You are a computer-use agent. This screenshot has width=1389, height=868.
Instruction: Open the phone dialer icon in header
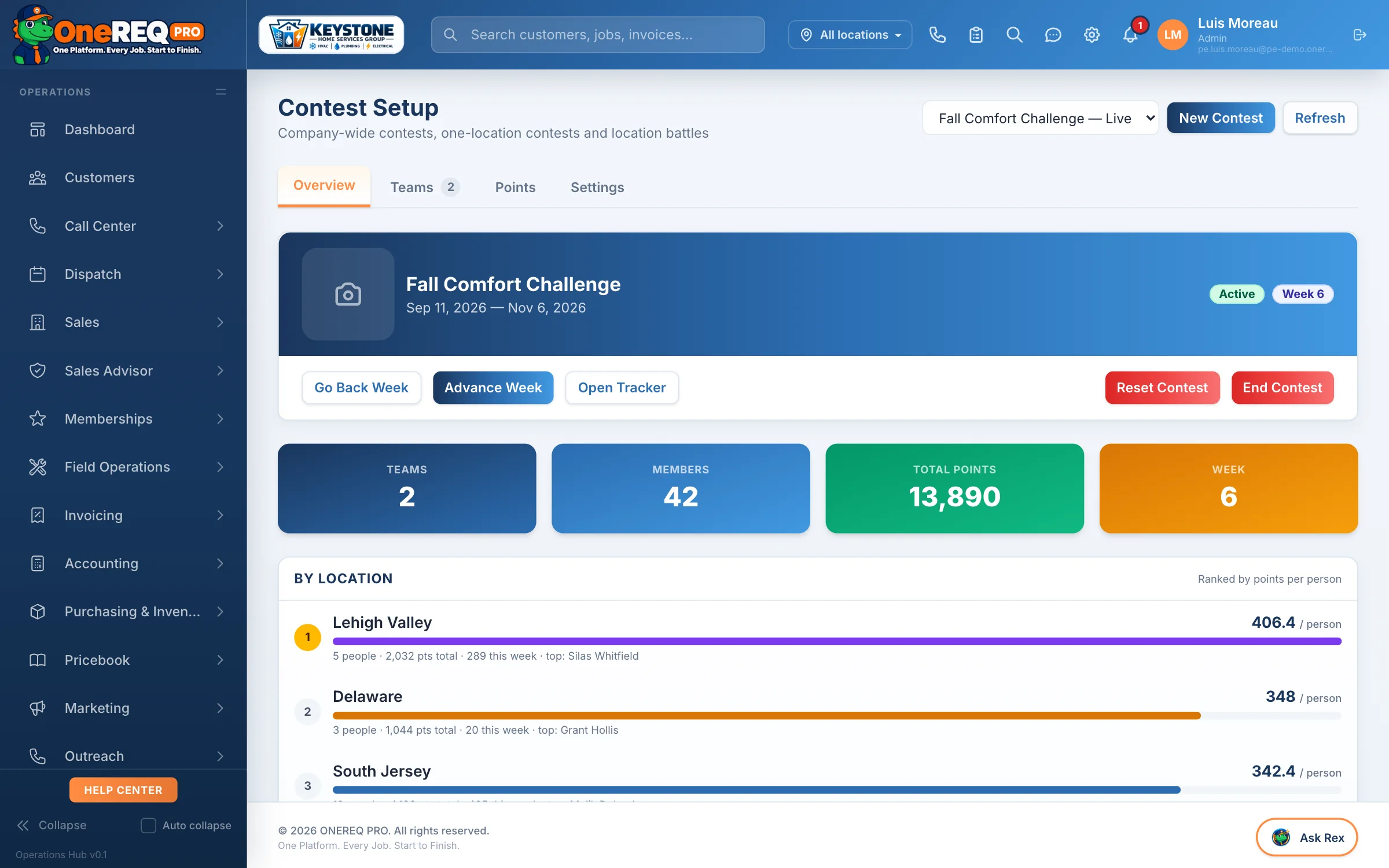(937, 35)
